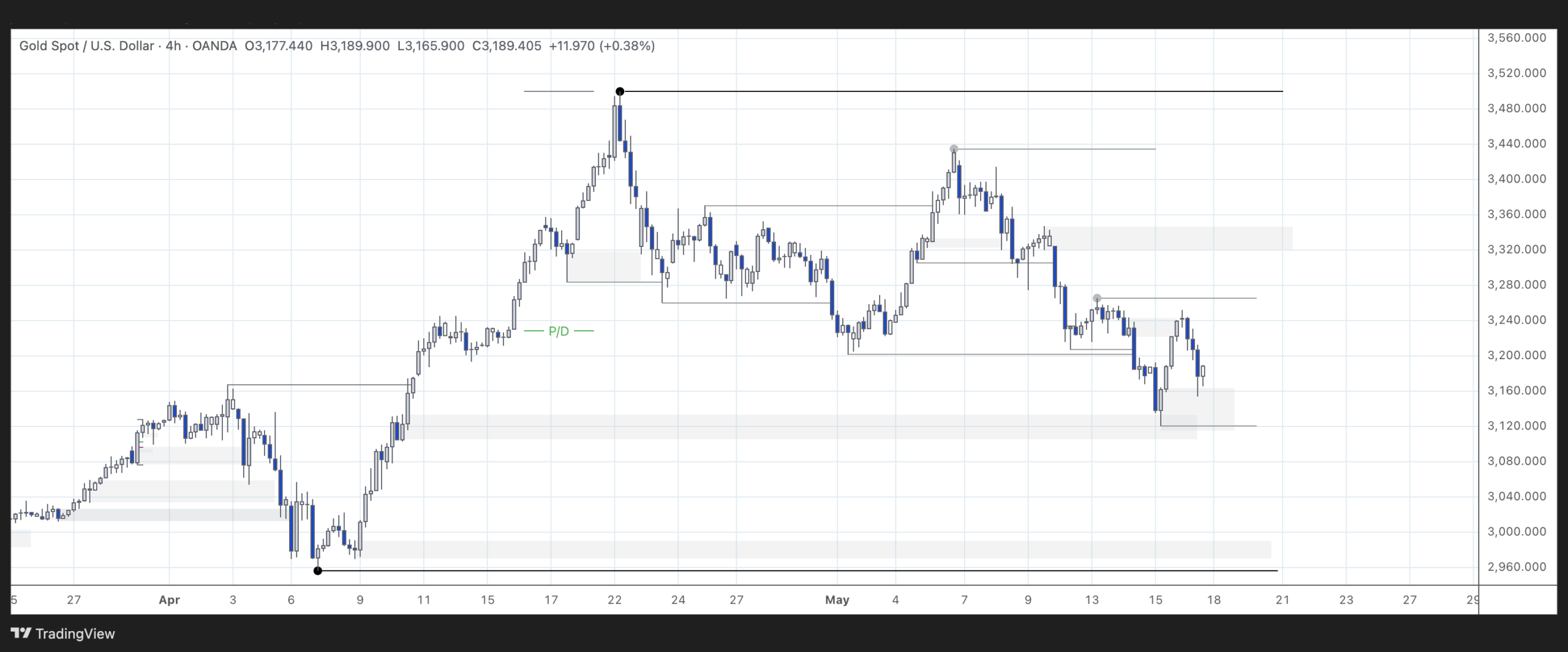Screen dimensions: 1568x652
Task: Click the 13 date label on time axis
Action: coord(1091,600)
